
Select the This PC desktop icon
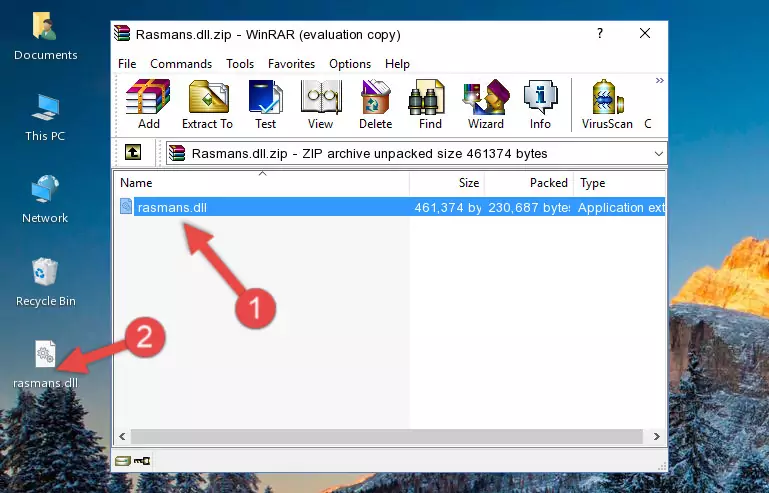(45, 118)
